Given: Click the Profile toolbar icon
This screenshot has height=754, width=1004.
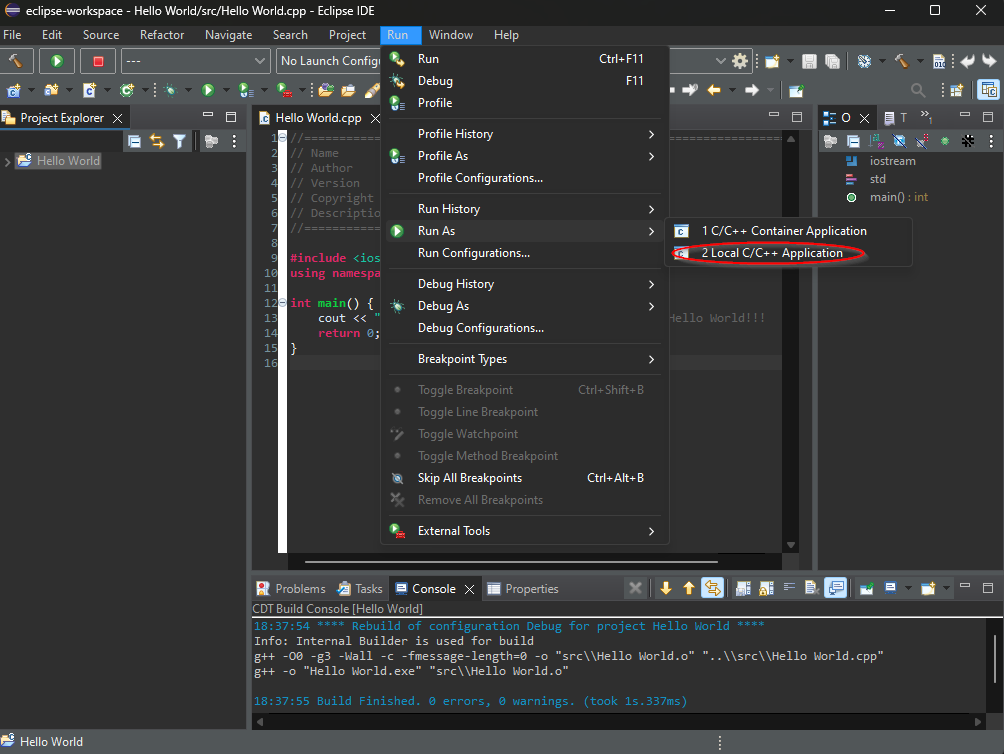Looking at the screenshot, I should tap(246, 90).
